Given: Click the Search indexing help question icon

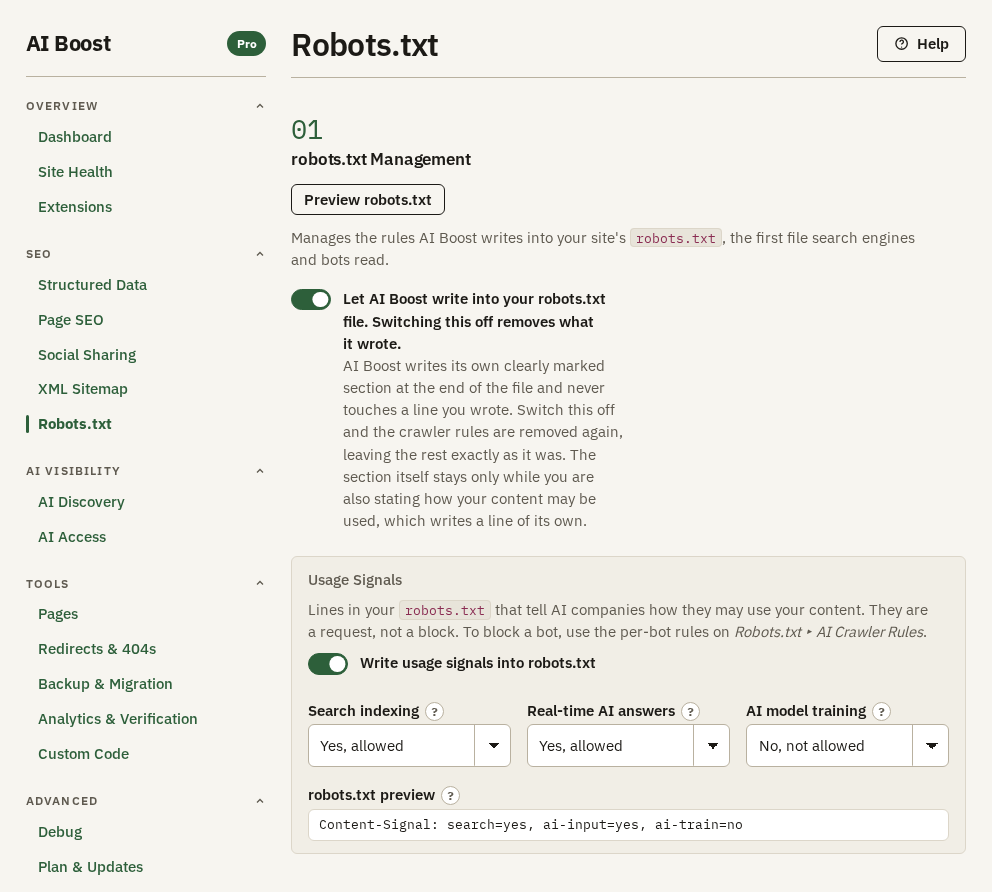Looking at the screenshot, I should [434, 712].
